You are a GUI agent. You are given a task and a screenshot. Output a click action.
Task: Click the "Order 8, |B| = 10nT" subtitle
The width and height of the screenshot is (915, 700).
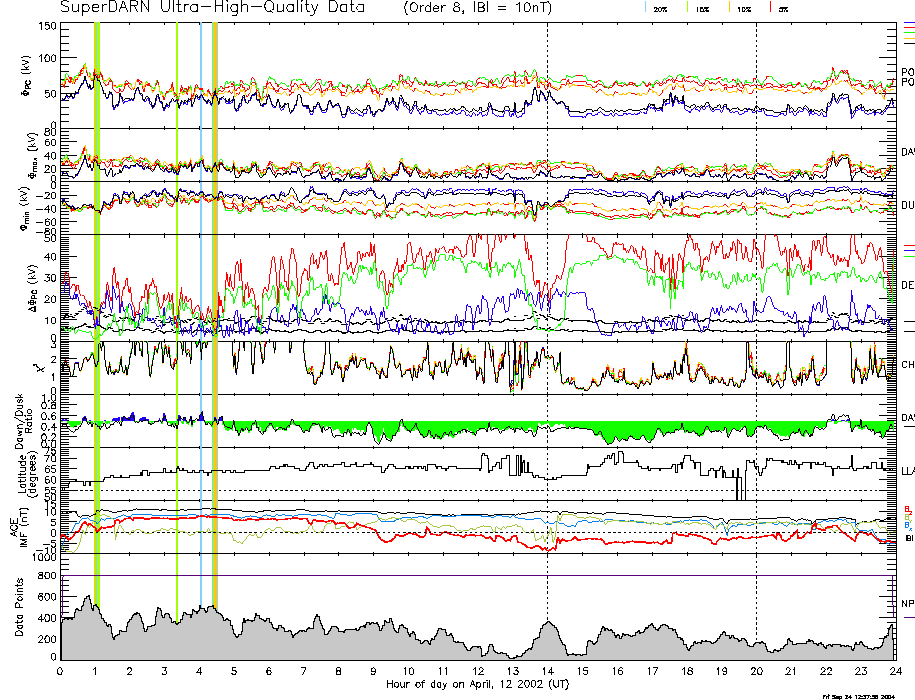(487, 8)
